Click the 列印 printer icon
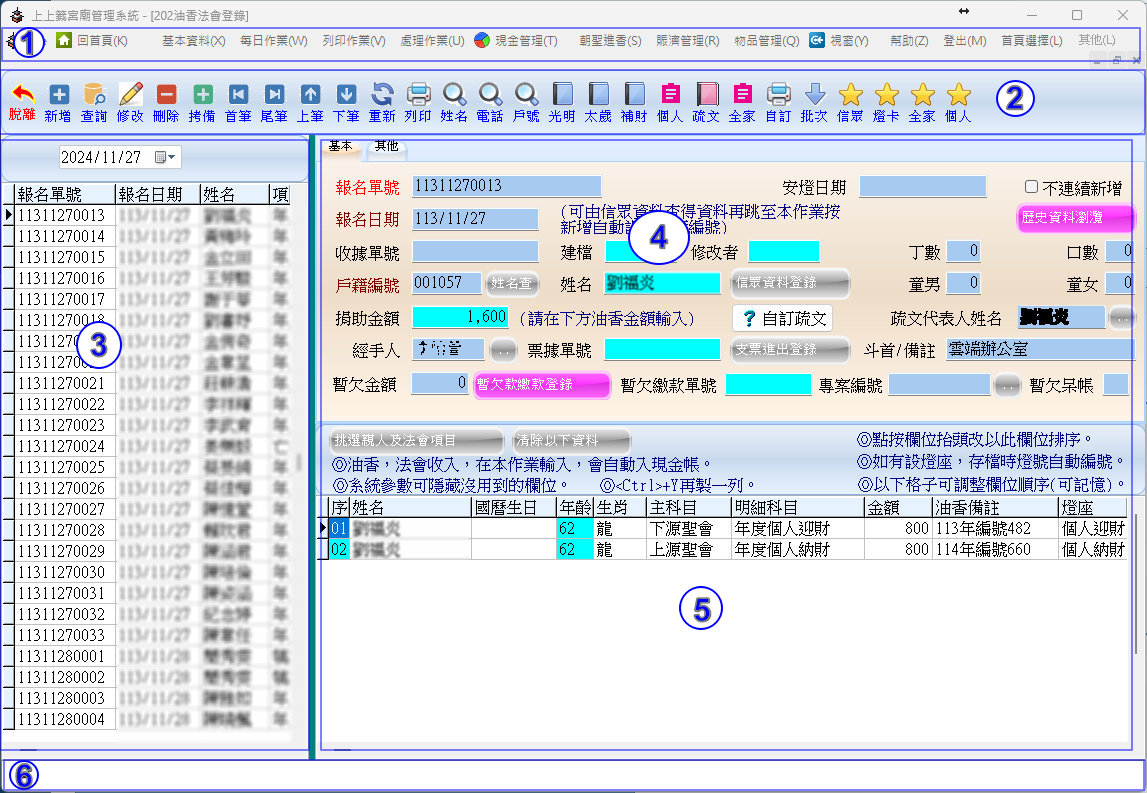Image resolution: width=1147 pixels, height=793 pixels. tap(418, 96)
